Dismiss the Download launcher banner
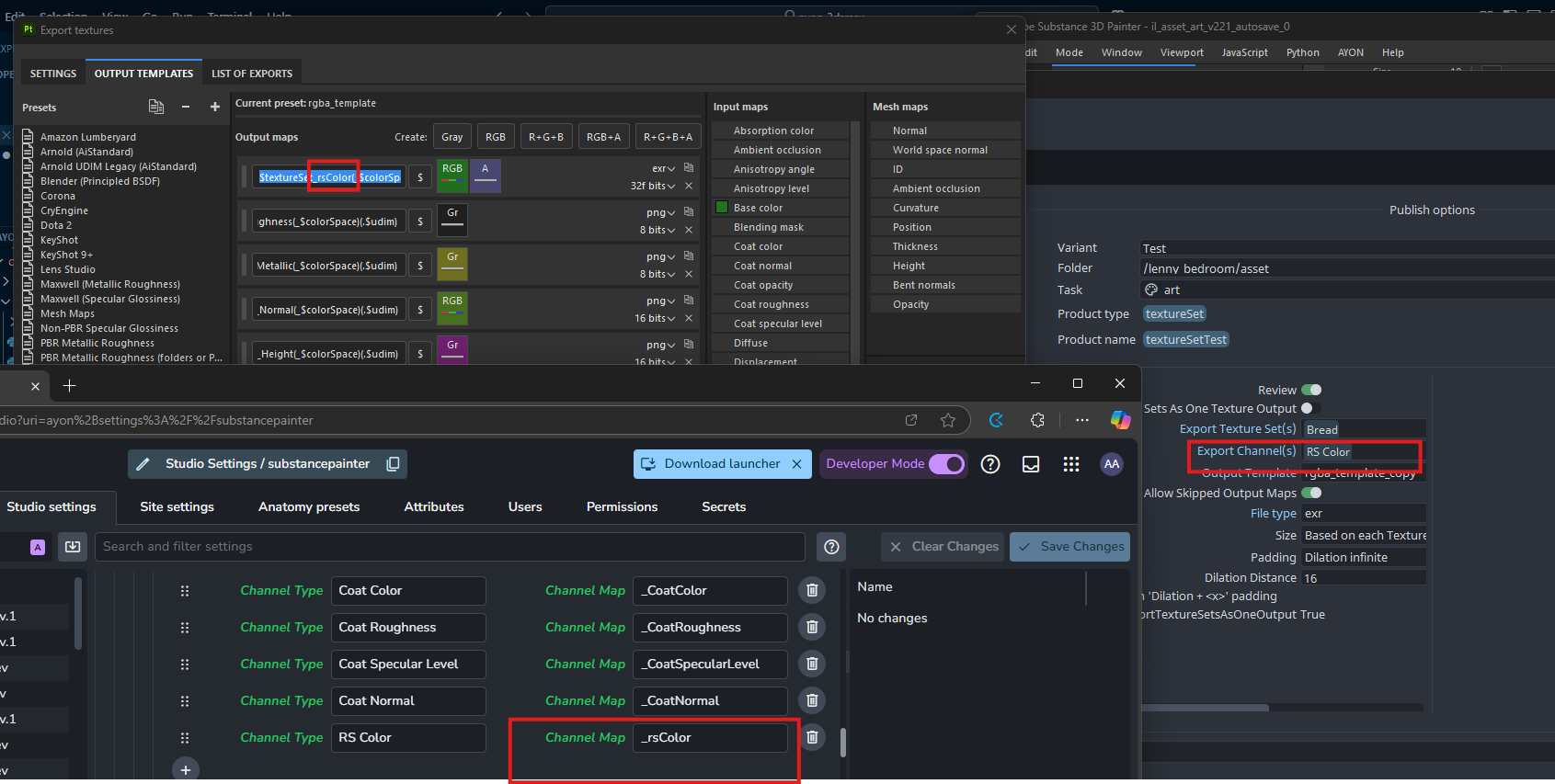 tap(797, 464)
